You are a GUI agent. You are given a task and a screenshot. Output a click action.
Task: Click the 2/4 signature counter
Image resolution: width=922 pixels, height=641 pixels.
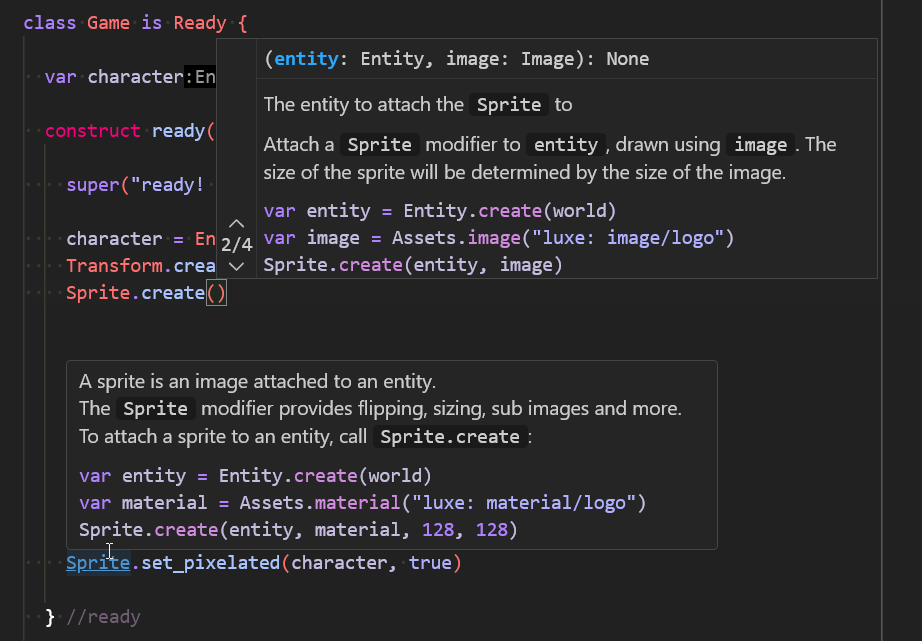click(x=237, y=244)
